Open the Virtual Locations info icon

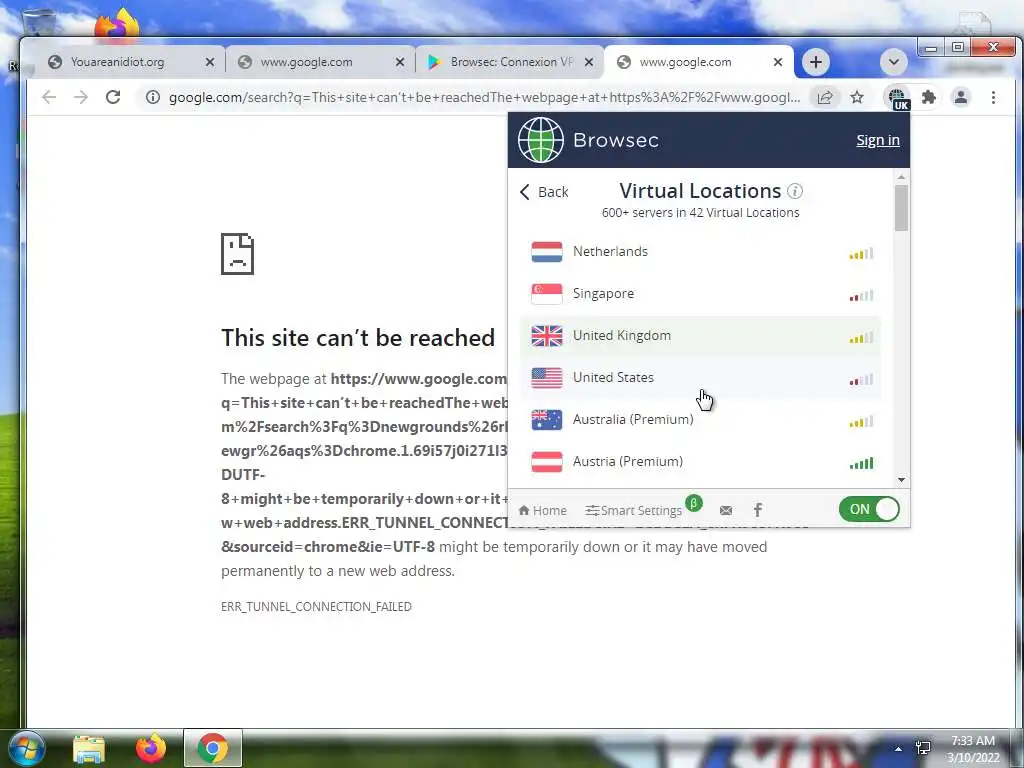pyautogui.click(x=795, y=191)
